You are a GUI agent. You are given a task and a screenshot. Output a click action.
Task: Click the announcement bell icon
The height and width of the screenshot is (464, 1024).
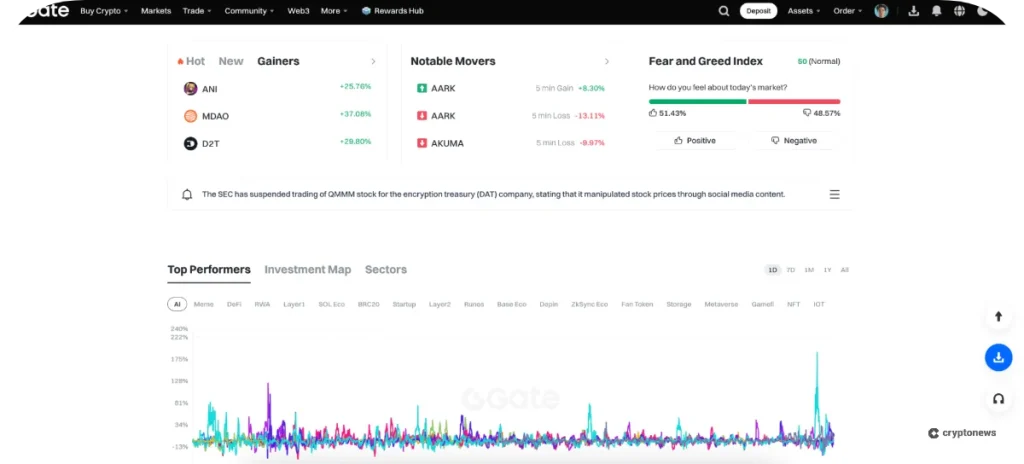pyautogui.click(x=187, y=195)
